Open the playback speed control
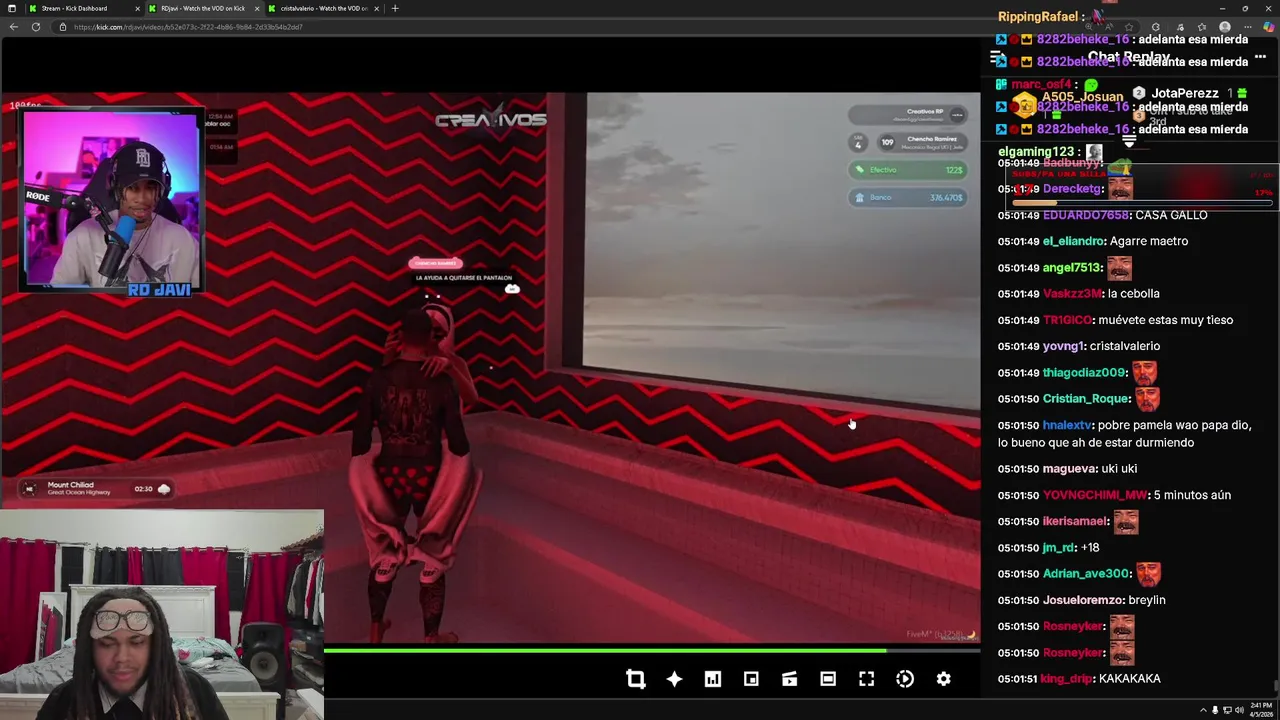The width and height of the screenshot is (1280, 720). pos(905,679)
